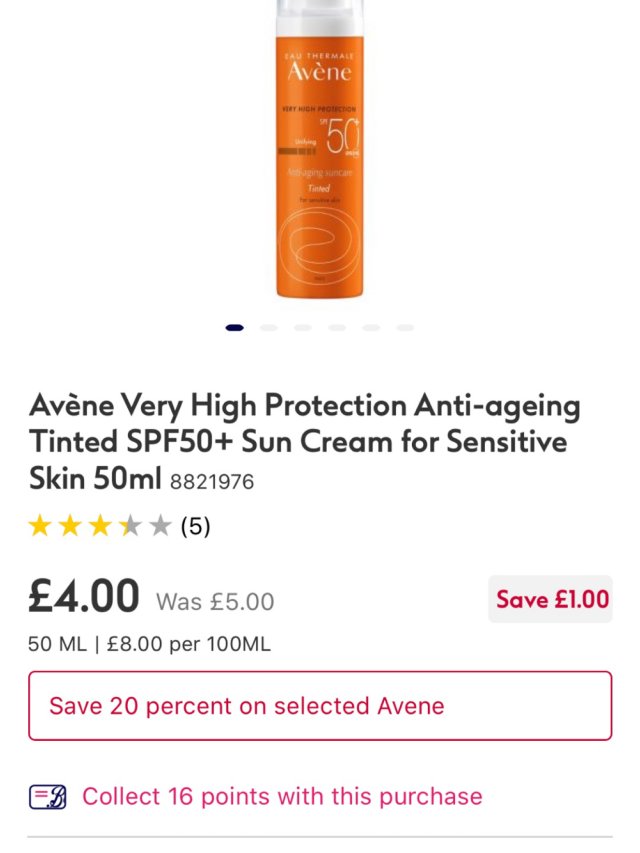Tap the Save £1.00 badge
Screen dimensions: 640x853
tap(550, 599)
